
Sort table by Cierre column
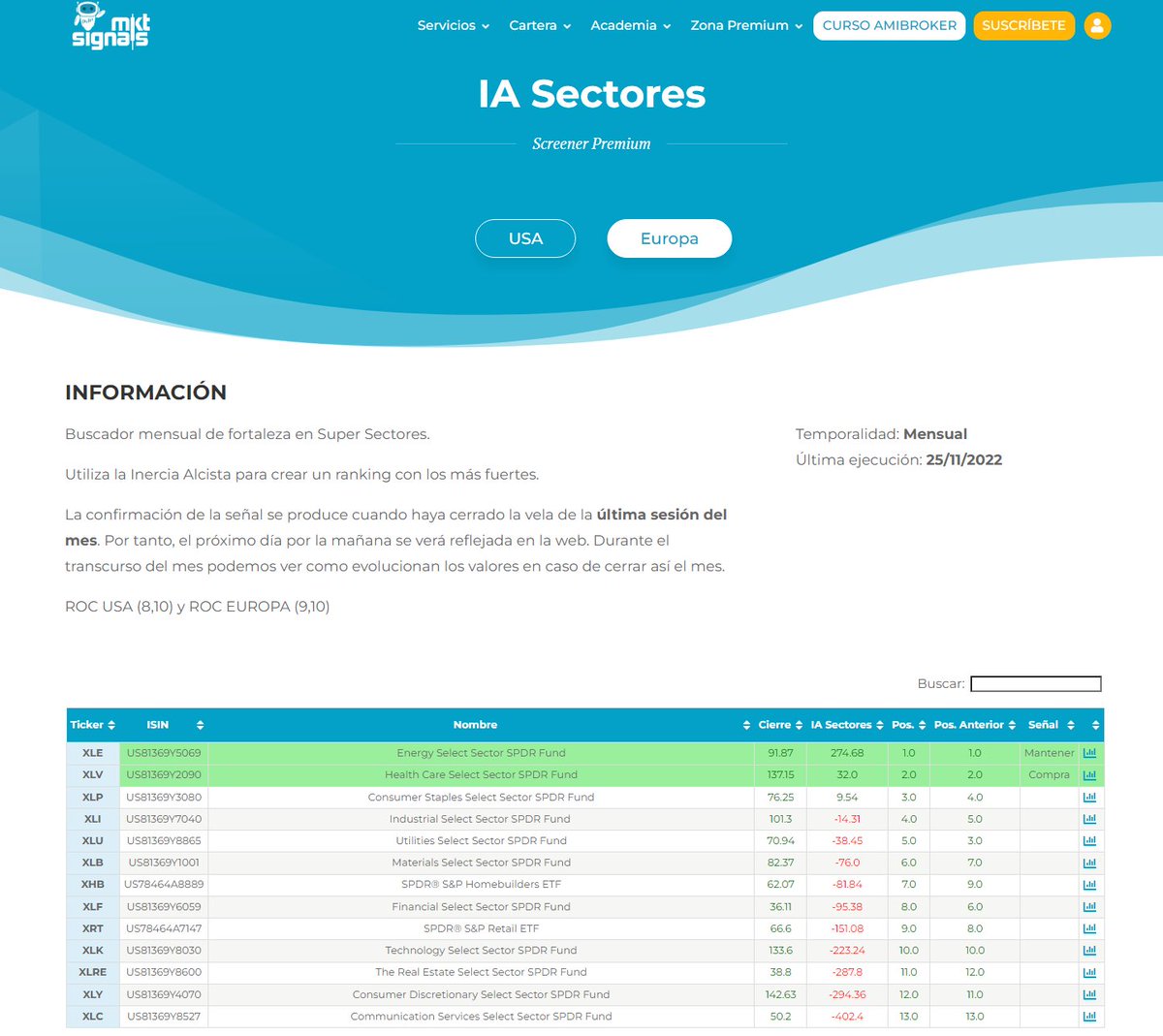[780, 725]
